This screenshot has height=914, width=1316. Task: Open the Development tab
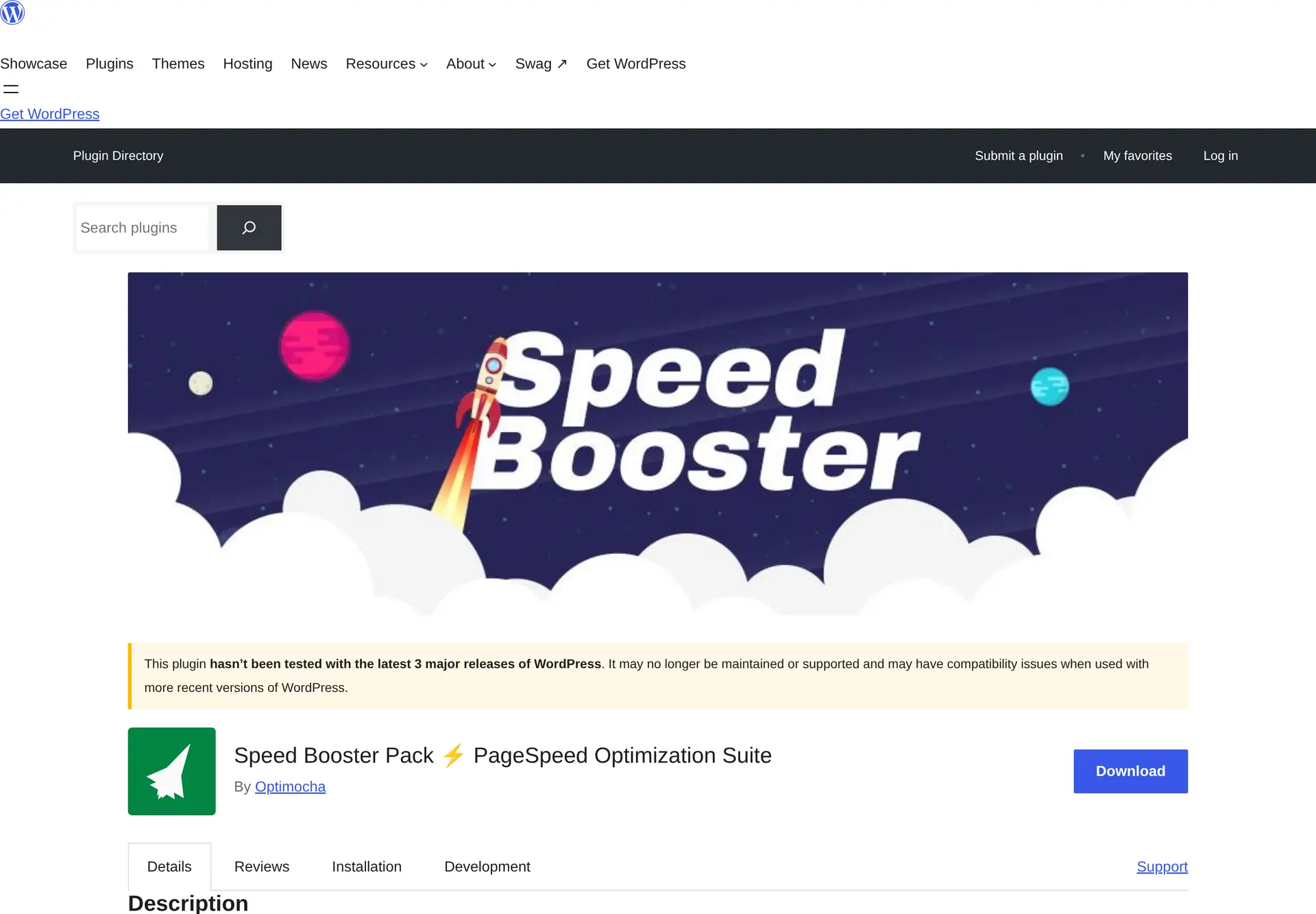click(x=487, y=867)
